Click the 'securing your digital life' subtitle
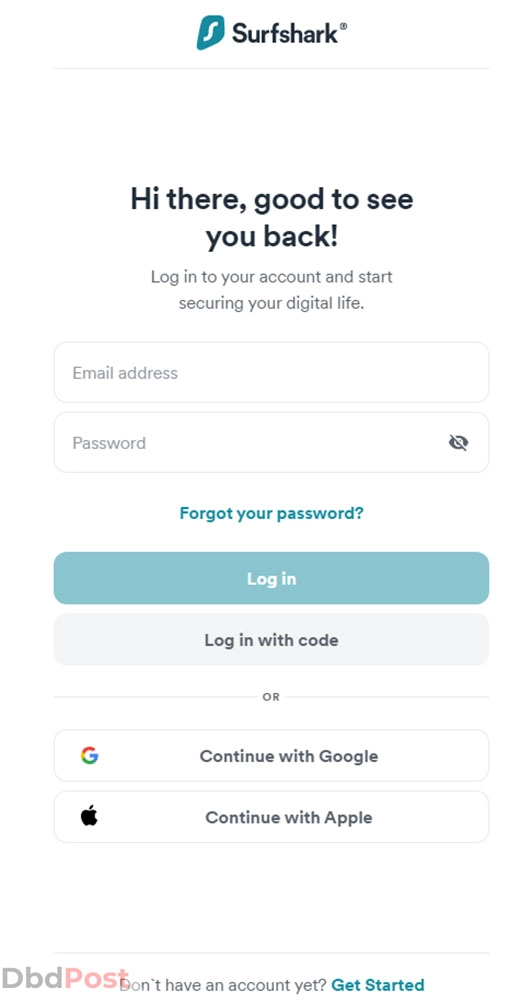This screenshot has height=1000, width=522. 271,303
